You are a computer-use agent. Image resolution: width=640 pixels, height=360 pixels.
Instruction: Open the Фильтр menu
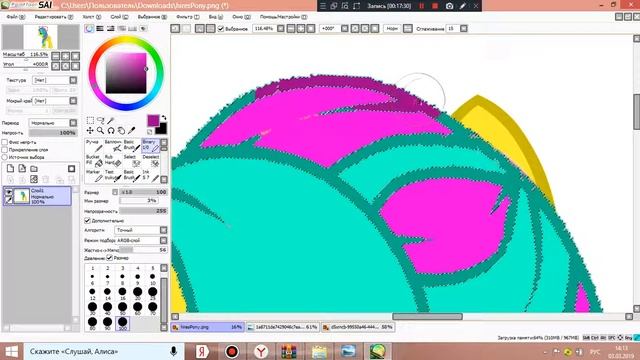(x=188, y=17)
